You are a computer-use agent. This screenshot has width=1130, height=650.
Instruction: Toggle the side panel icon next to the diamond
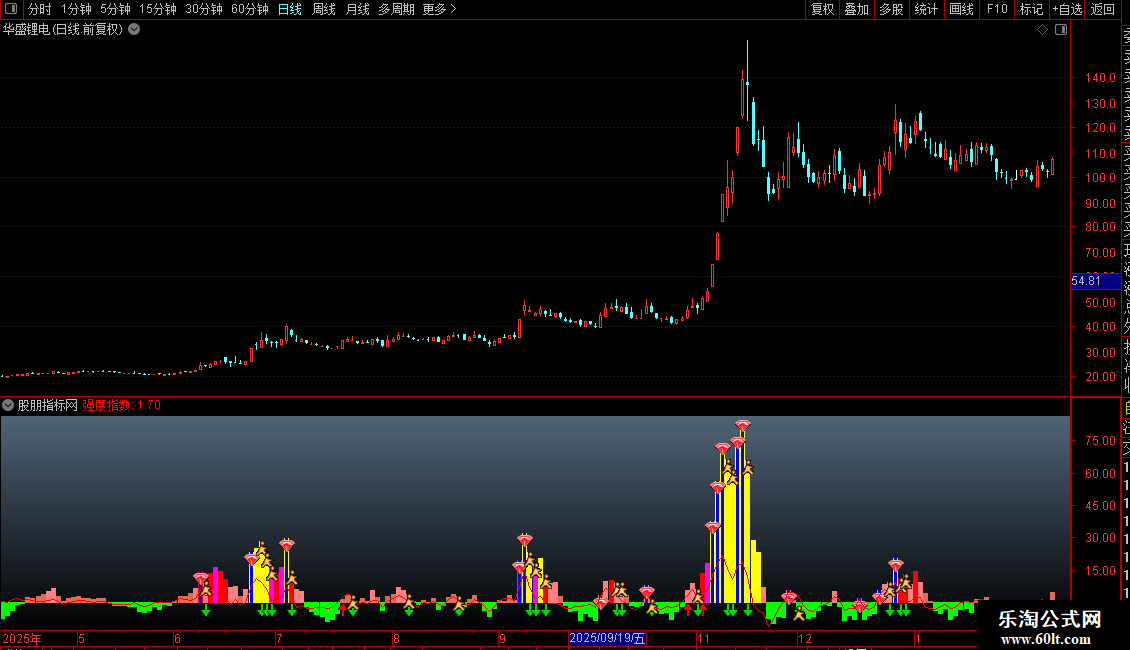click(x=1061, y=30)
